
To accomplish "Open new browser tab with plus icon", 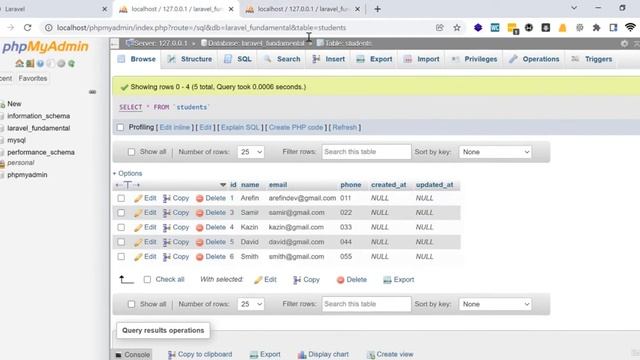I will 377,9.
